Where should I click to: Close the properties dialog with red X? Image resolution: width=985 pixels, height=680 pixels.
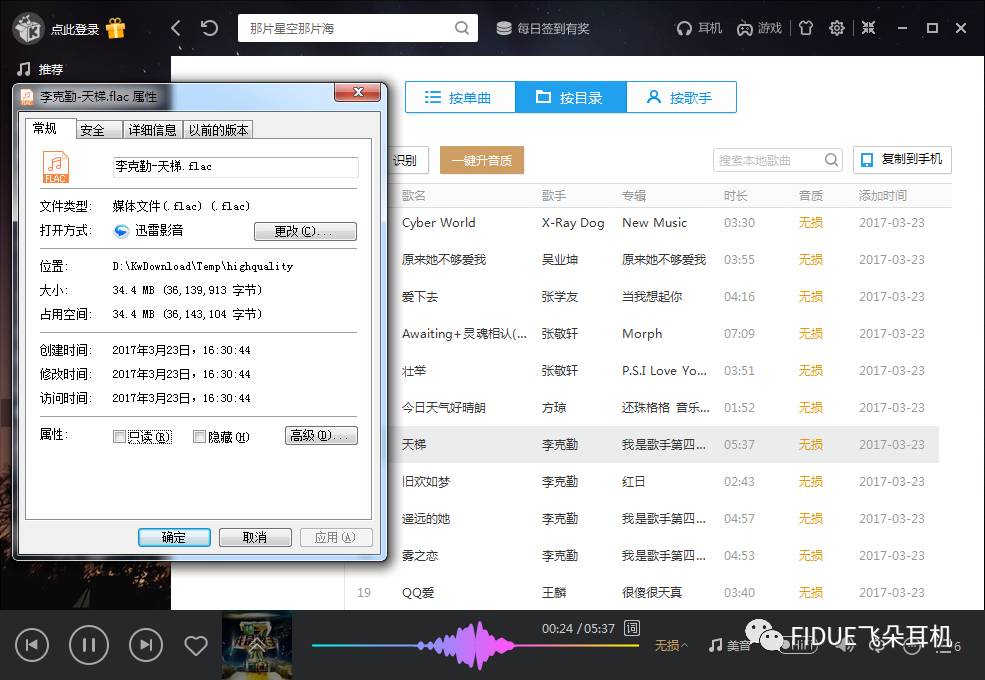pyautogui.click(x=357, y=92)
